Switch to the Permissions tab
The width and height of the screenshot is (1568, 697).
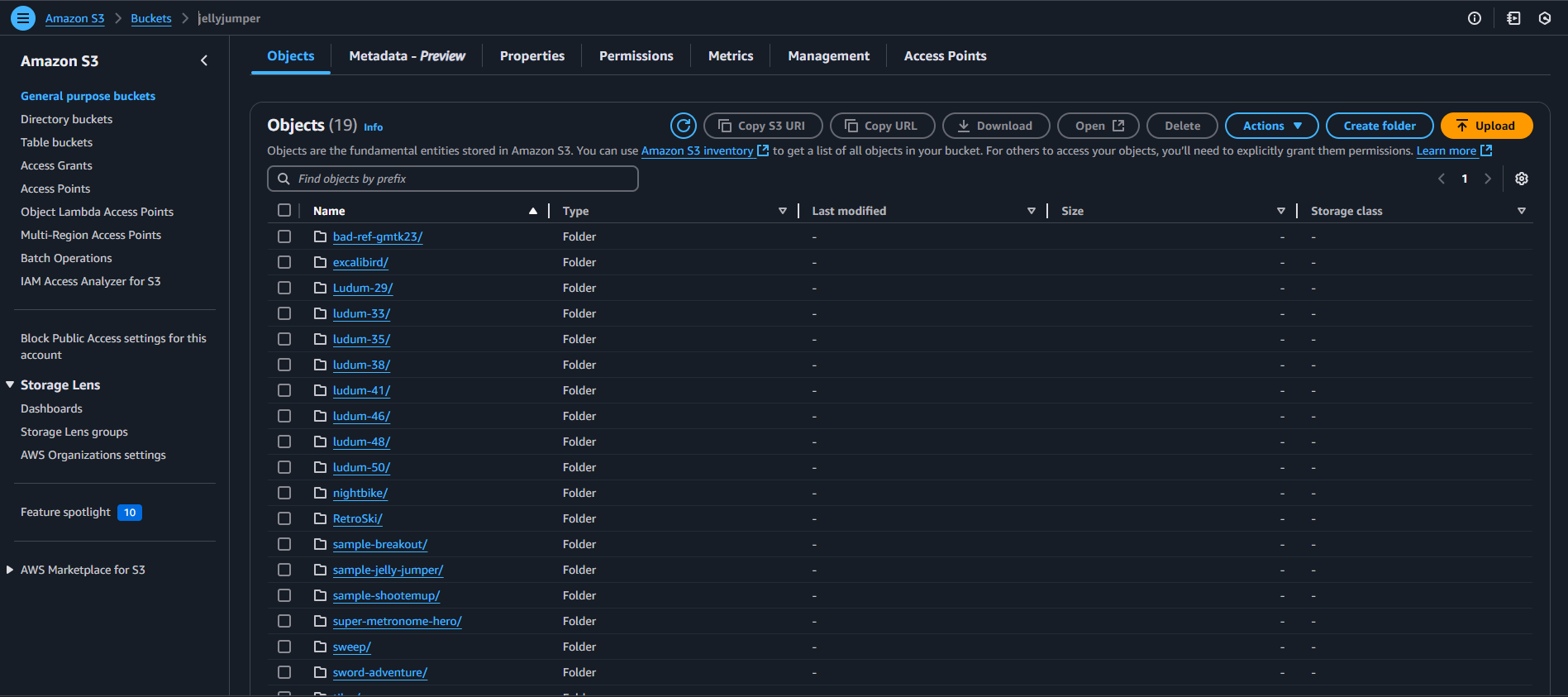point(636,55)
